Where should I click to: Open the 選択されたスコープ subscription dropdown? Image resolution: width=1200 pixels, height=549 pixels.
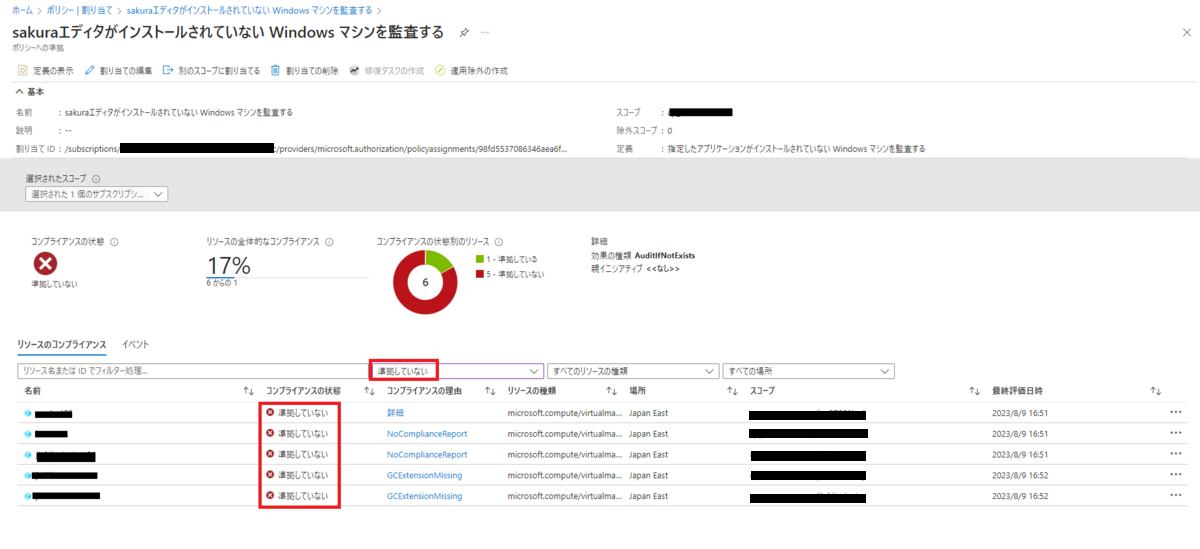pyautogui.click(x=96, y=194)
